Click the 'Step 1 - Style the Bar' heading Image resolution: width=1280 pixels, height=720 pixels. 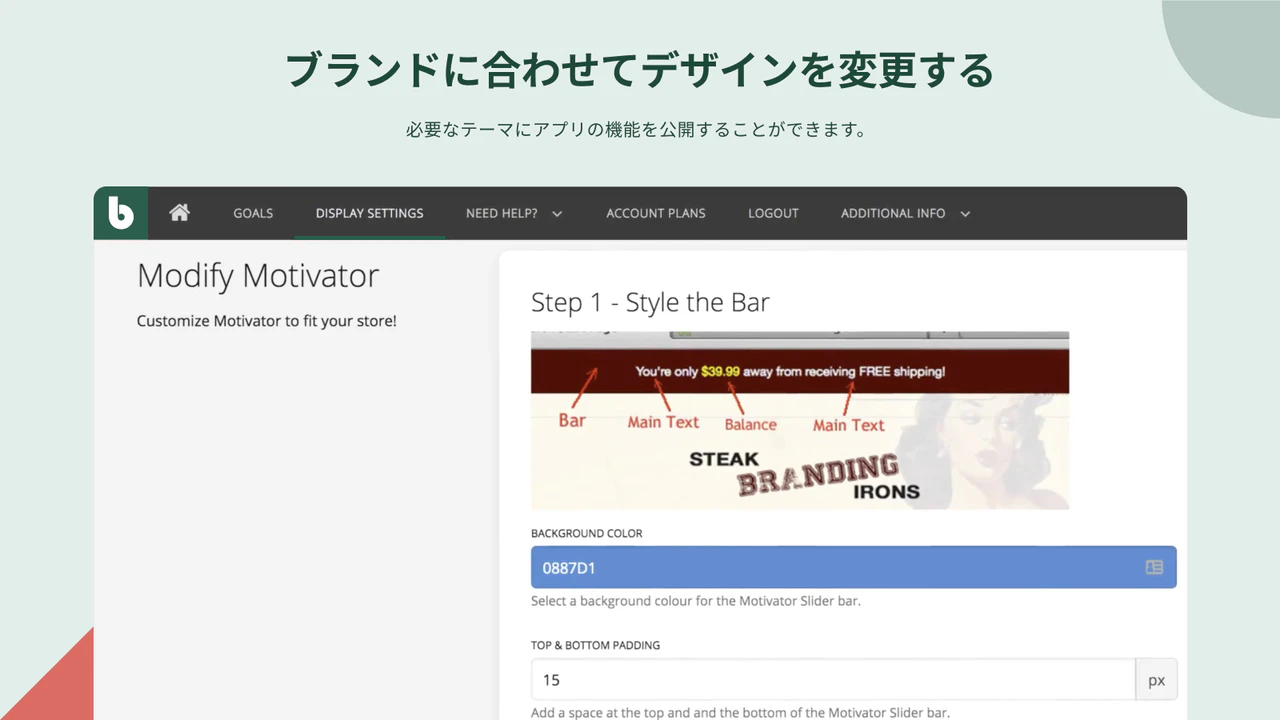(x=650, y=303)
